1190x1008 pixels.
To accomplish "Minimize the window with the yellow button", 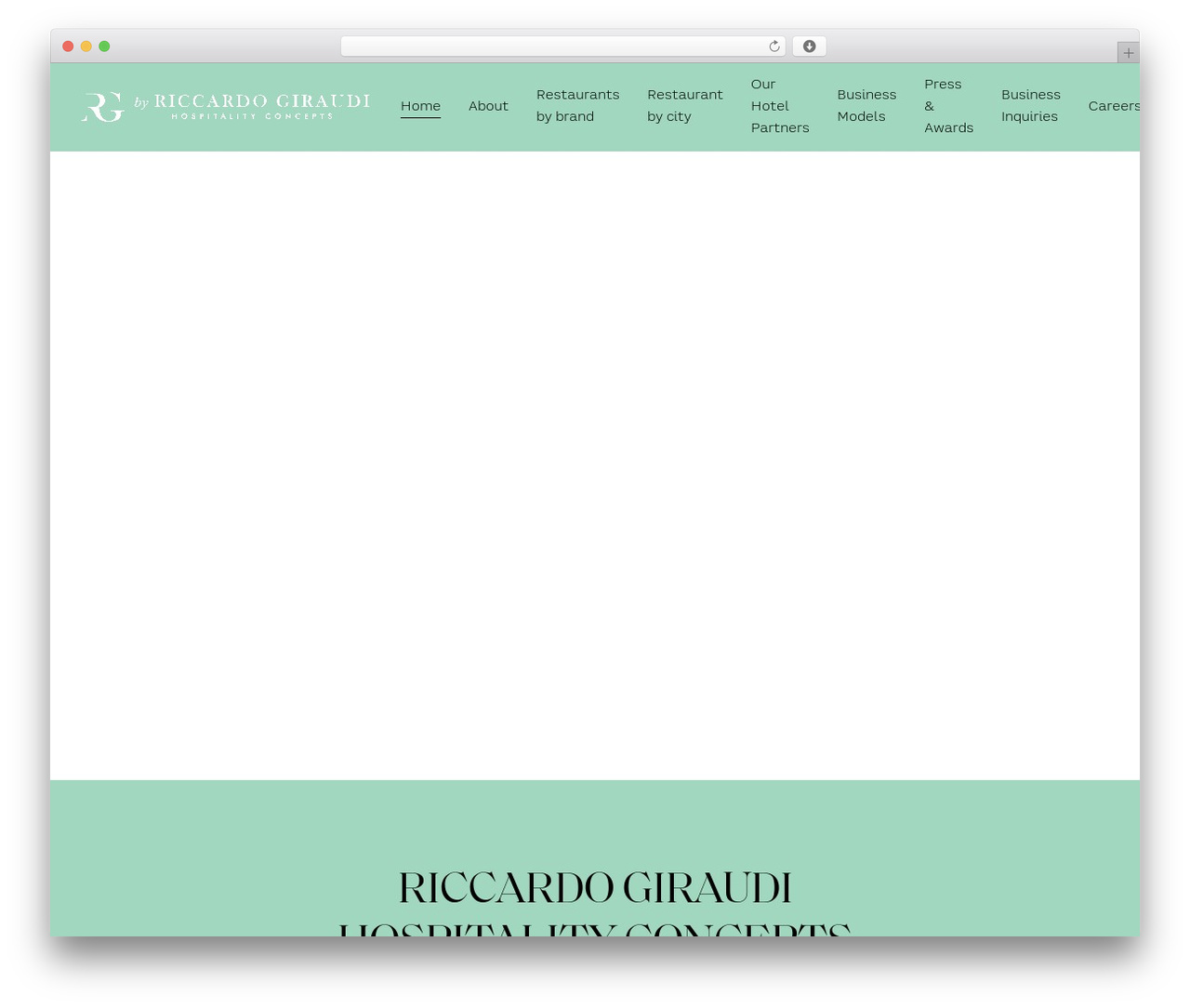I will [x=86, y=46].
